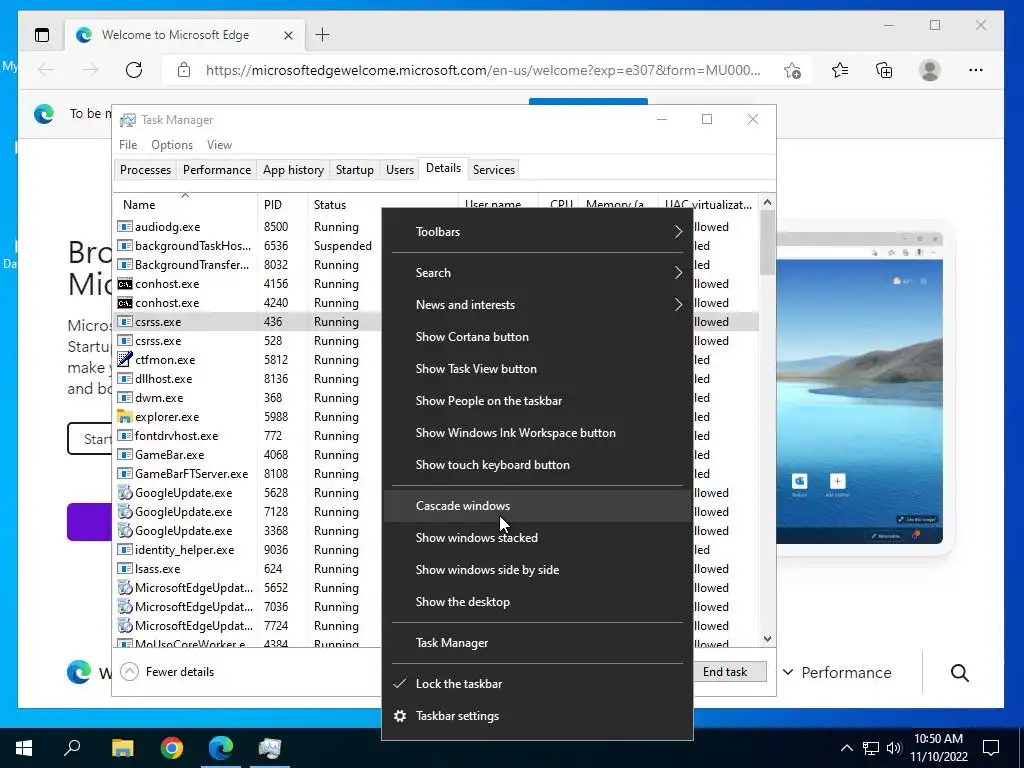
Task: Select Cascade windows
Action: coord(537,506)
